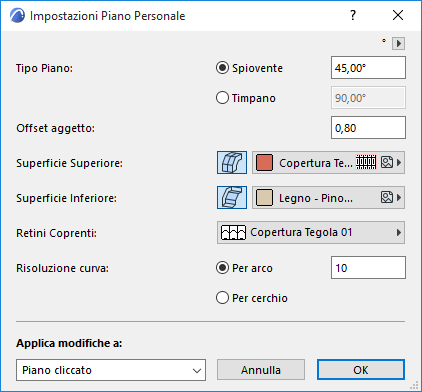The width and height of the screenshot is (422, 392).
Task: Select the Per cerchio radio button
Action: pos(222,298)
